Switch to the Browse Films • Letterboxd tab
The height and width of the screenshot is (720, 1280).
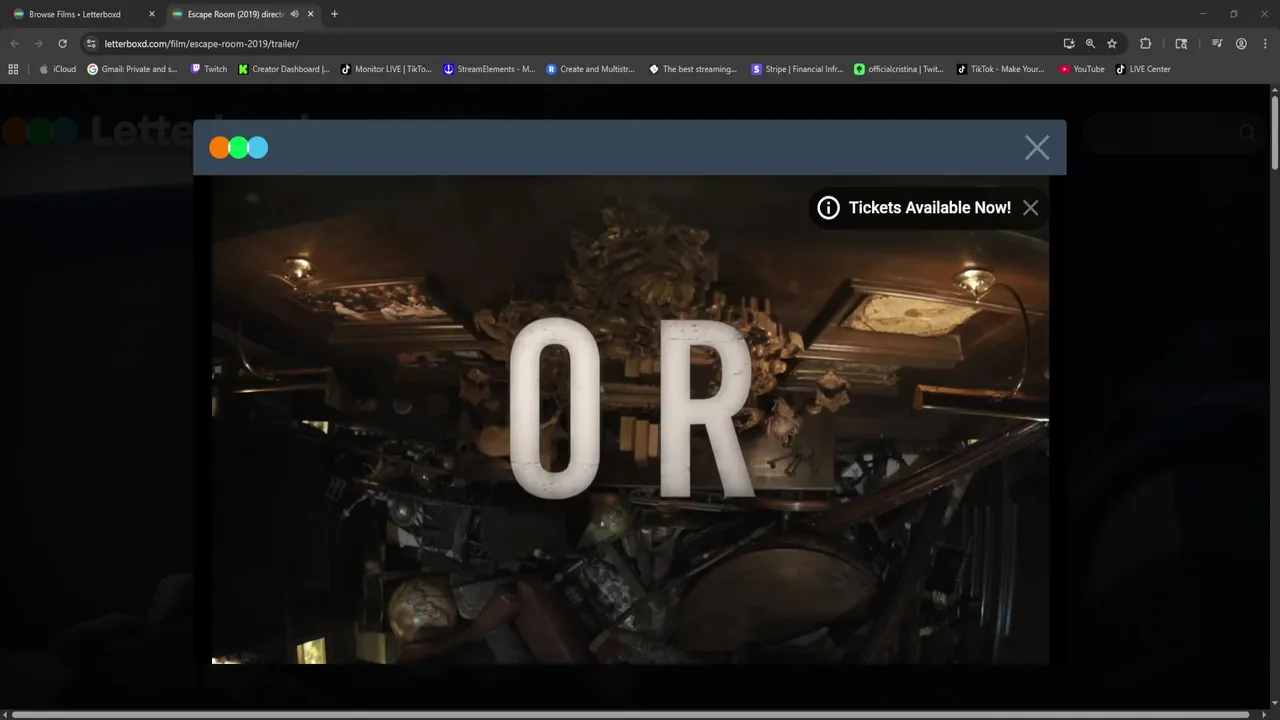[84, 14]
